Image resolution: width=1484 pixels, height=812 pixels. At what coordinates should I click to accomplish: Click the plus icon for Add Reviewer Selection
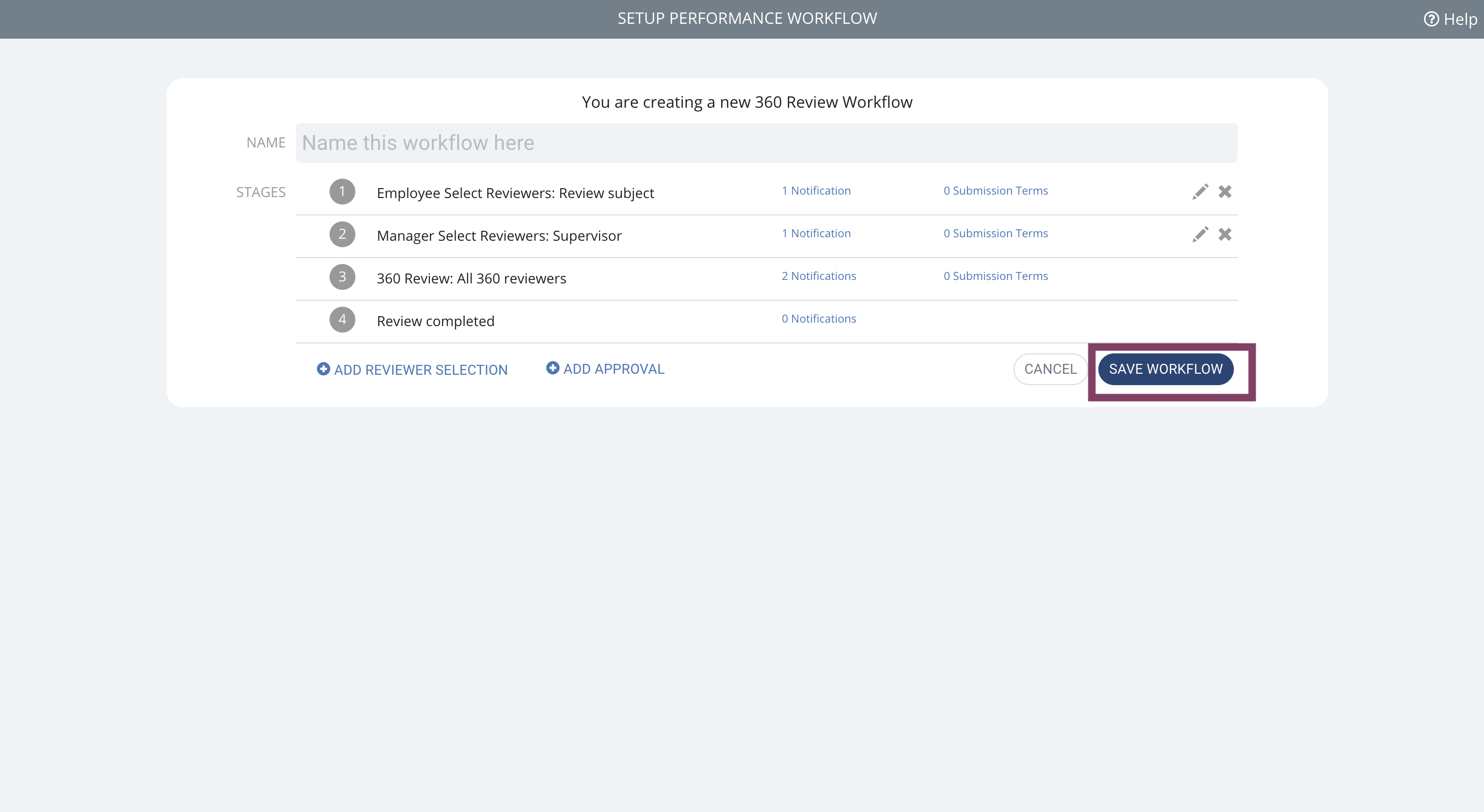pyautogui.click(x=323, y=369)
